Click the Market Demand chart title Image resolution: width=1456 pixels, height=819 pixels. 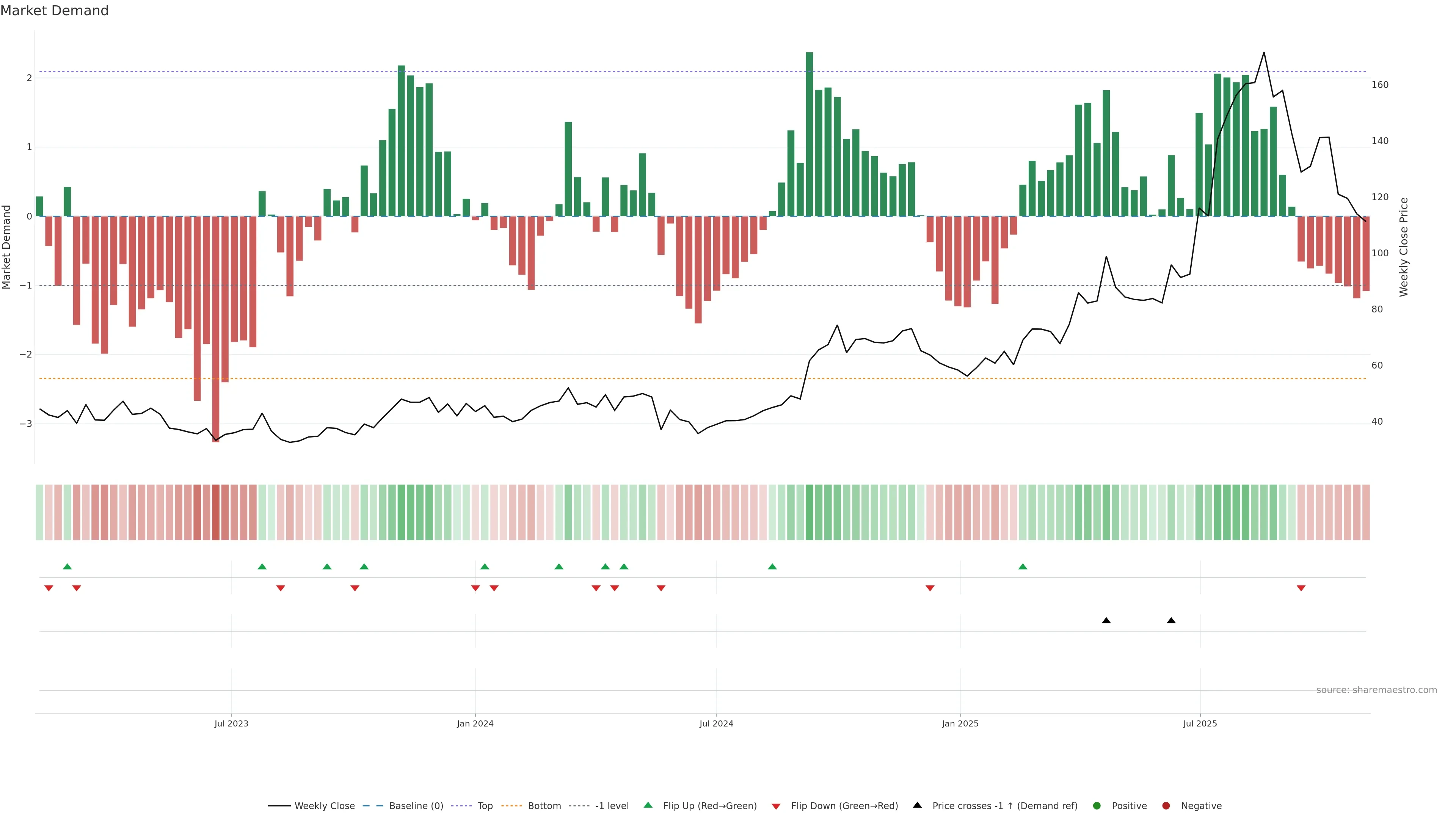point(54,11)
